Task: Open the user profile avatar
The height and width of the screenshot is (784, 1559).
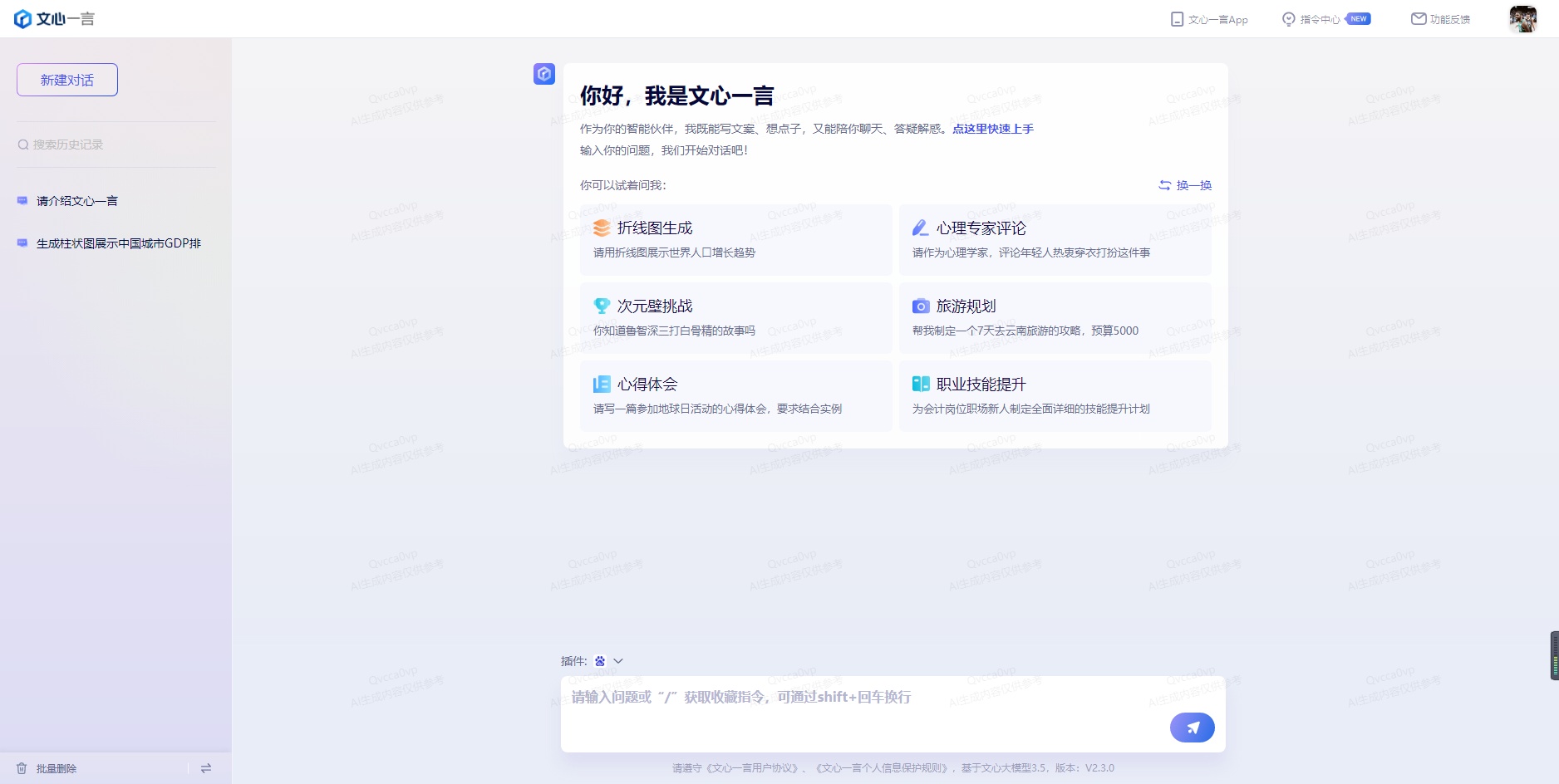Action: pos(1522,19)
